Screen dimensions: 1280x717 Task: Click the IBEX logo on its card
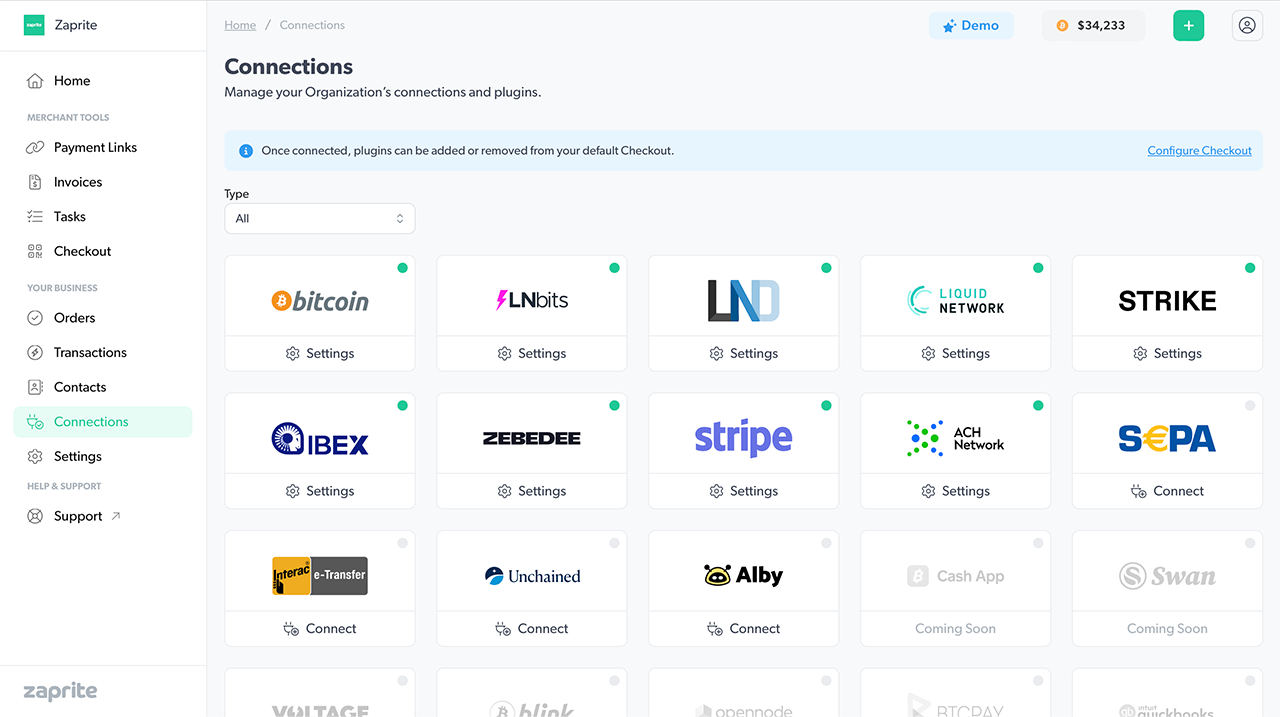click(320, 439)
